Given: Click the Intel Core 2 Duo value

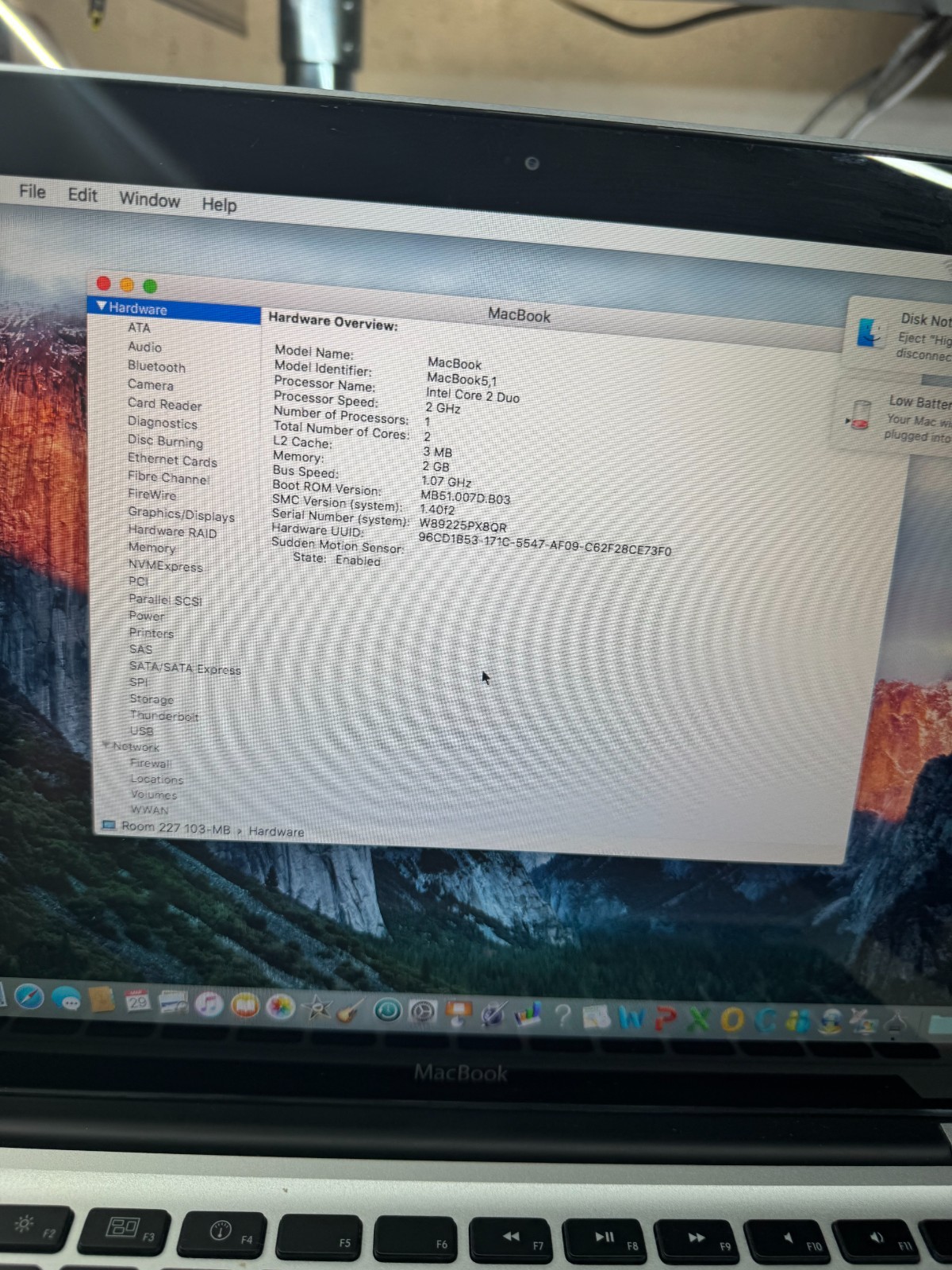Looking at the screenshot, I should 473,394.
